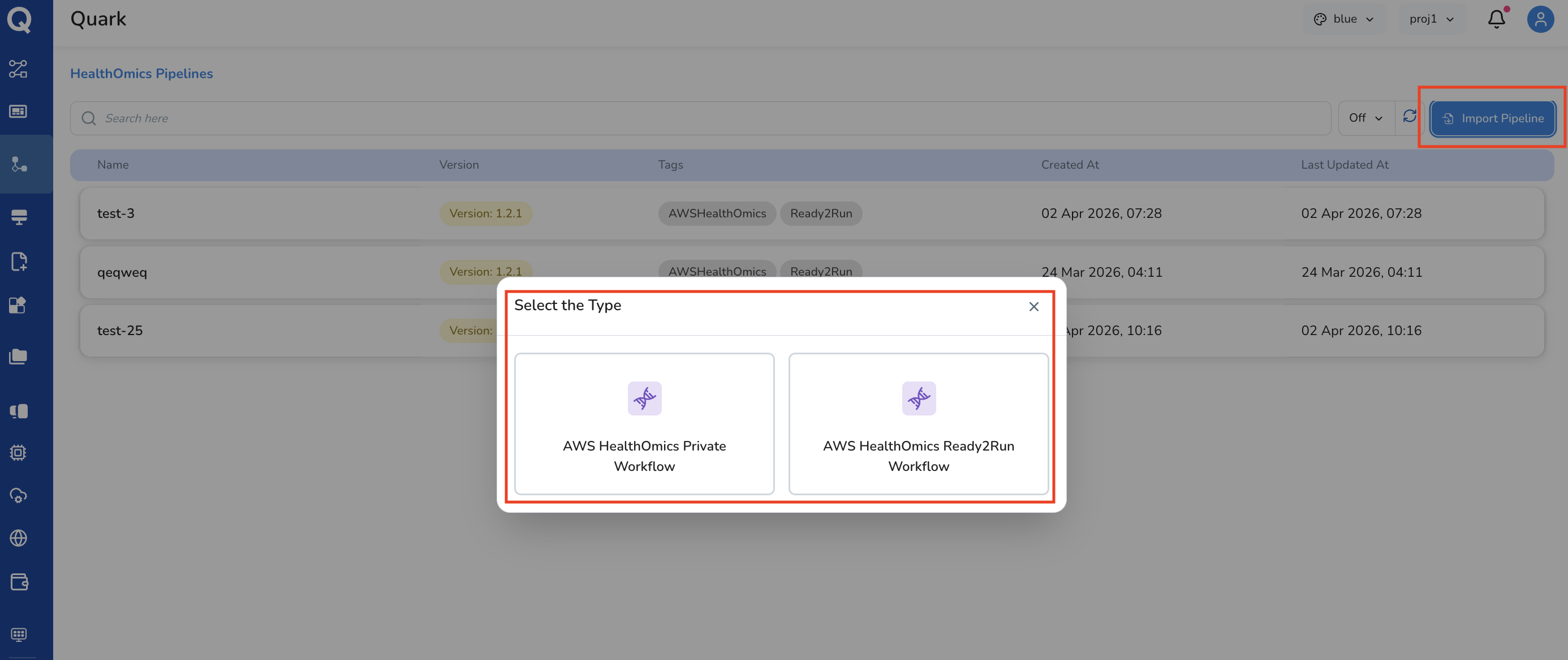Click the Quark title text

[98, 19]
